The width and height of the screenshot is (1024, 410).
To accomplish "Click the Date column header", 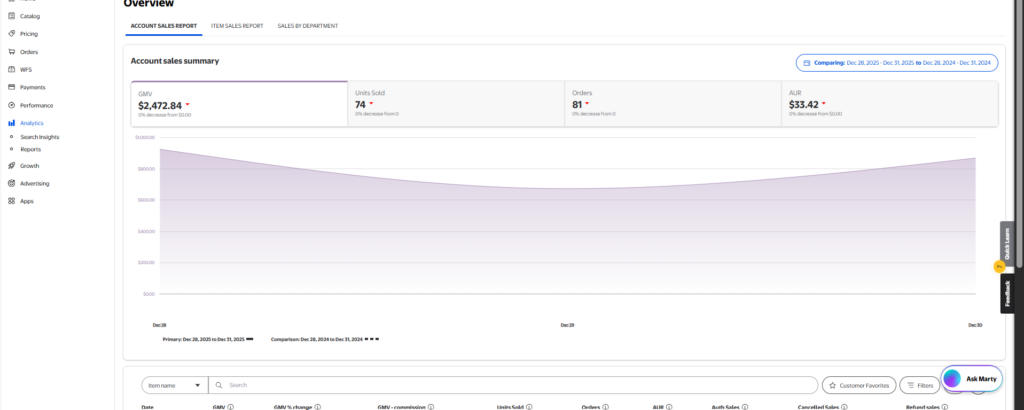I will pyautogui.click(x=148, y=407).
